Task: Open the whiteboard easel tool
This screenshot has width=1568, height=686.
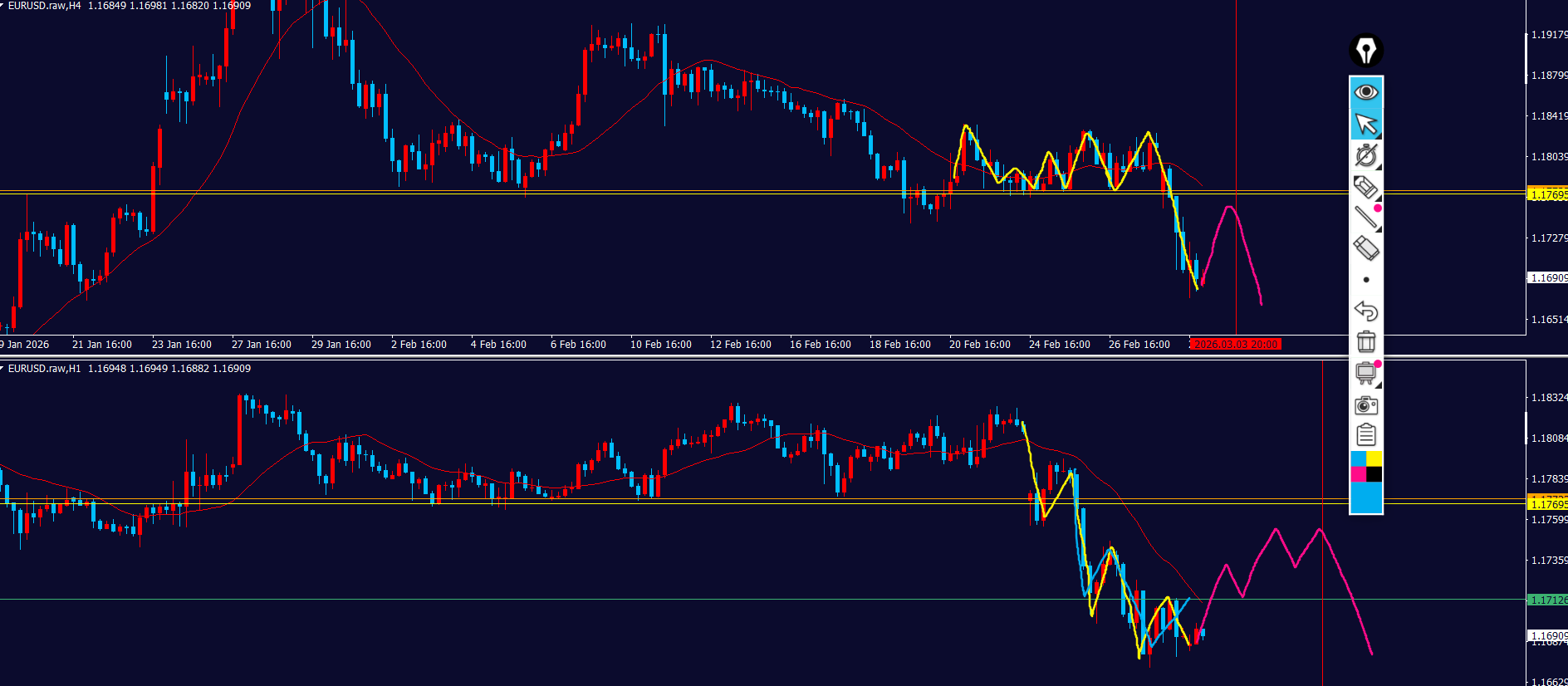Action: click(x=1366, y=373)
